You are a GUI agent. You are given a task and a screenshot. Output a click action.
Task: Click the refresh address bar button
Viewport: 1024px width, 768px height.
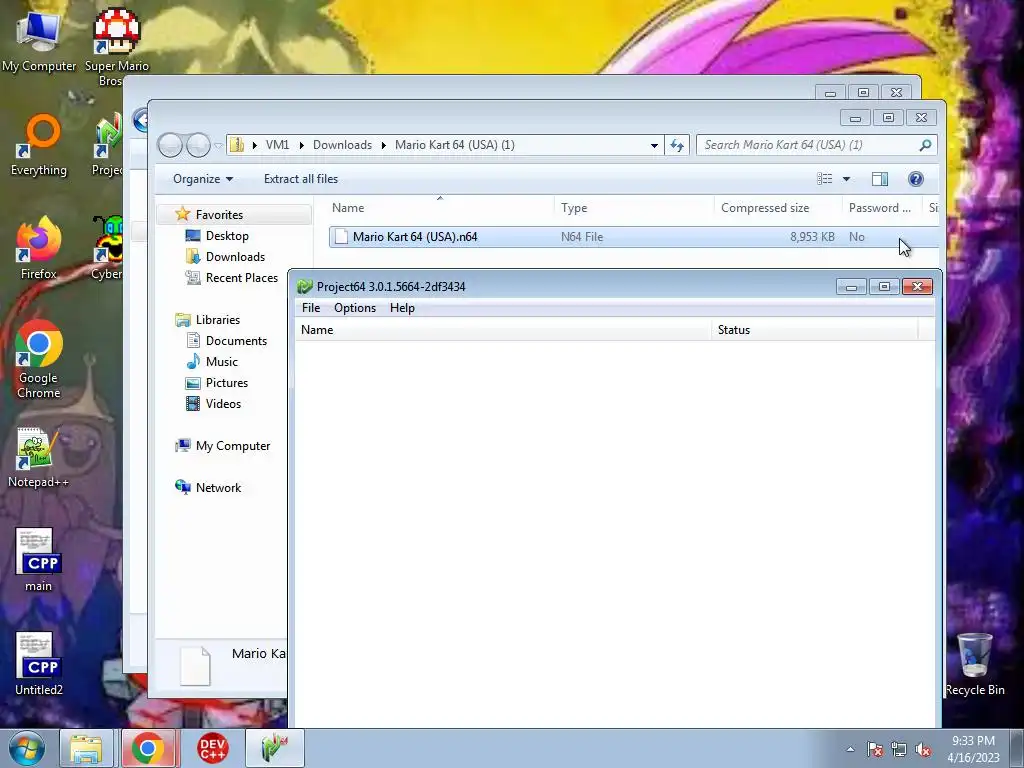coord(677,145)
